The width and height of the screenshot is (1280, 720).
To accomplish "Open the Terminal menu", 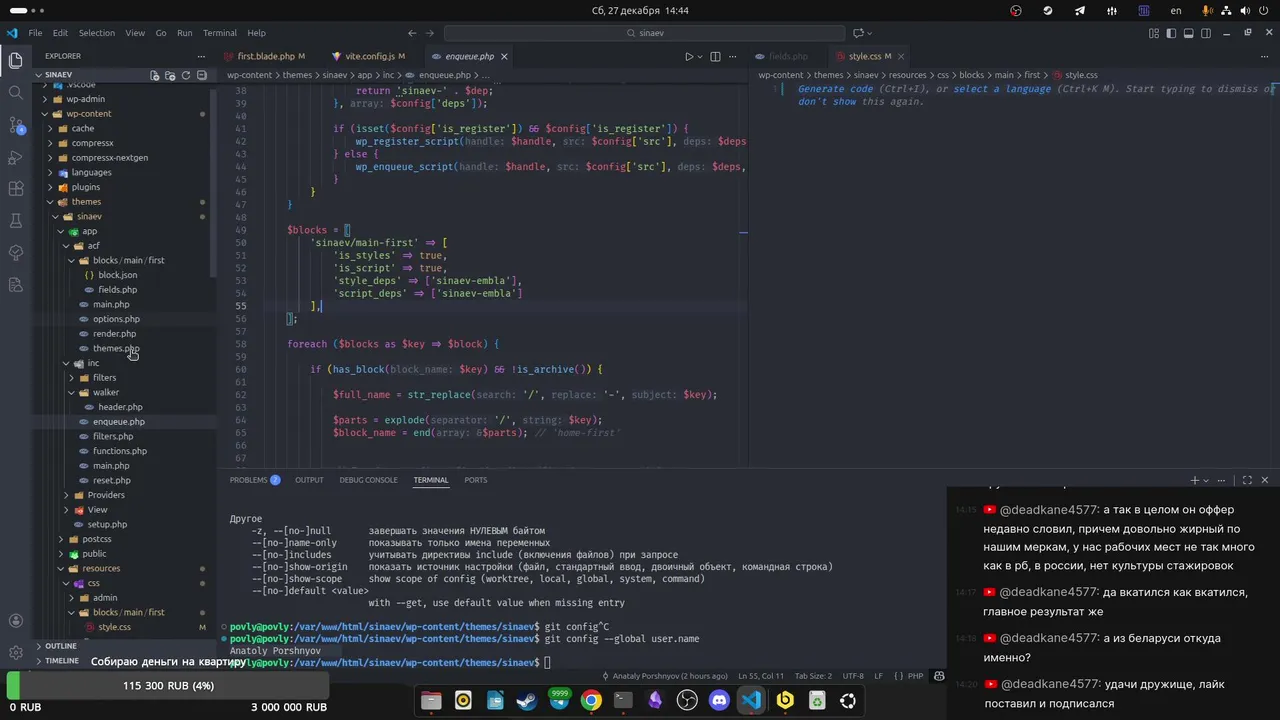I will coord(220,33).
